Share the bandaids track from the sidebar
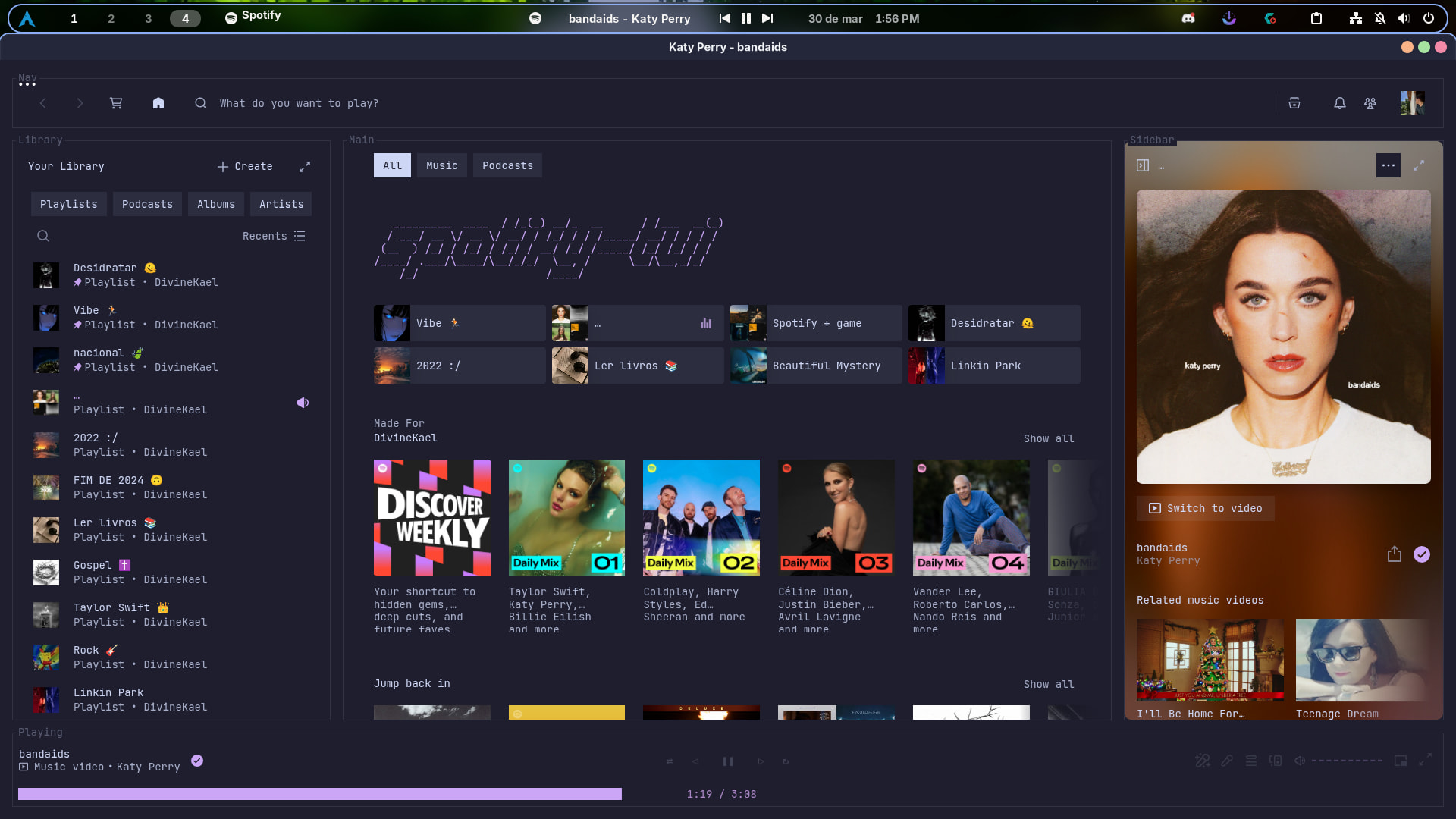 click(1394, 554)
